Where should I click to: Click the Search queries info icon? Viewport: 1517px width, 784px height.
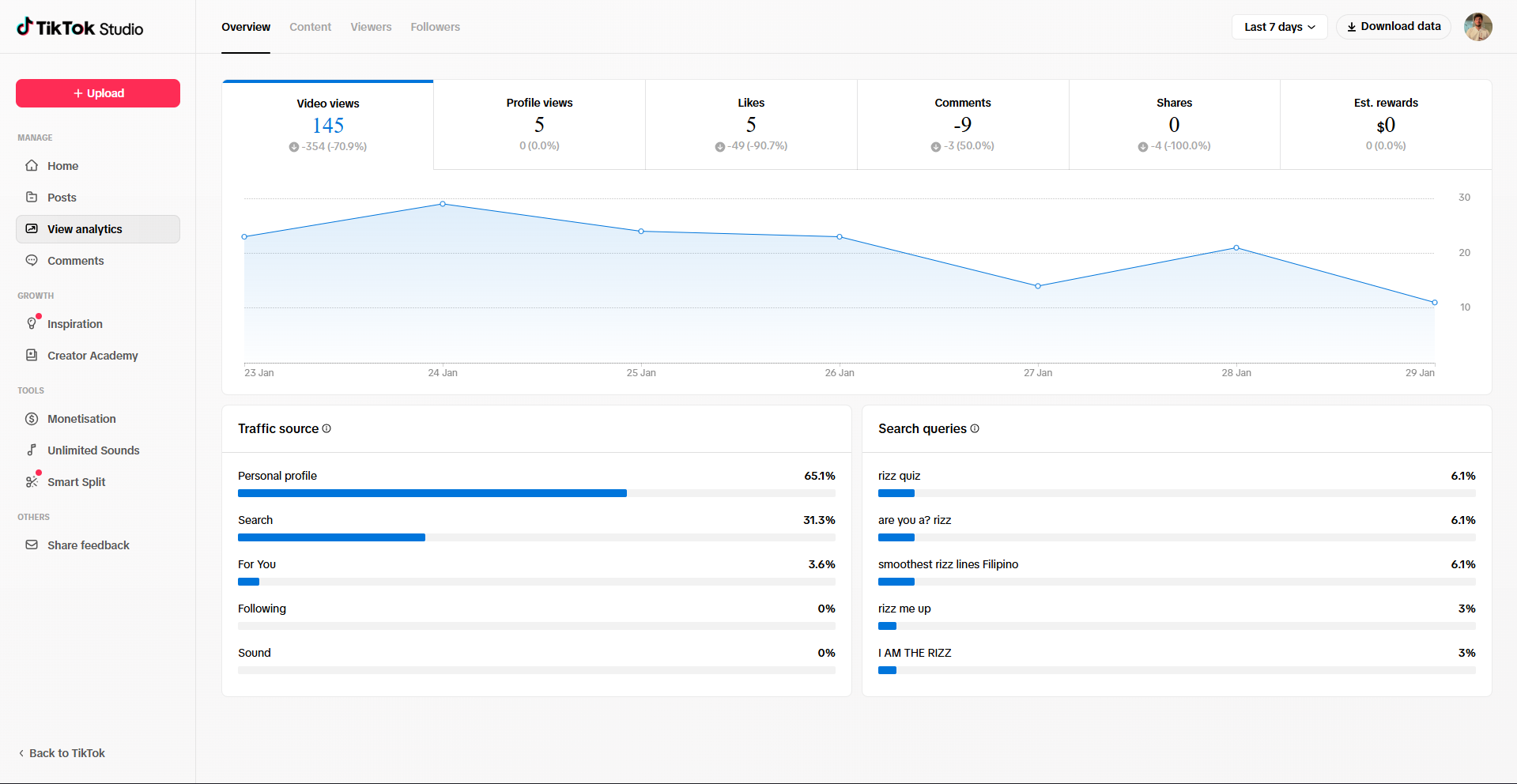[x=975, y=428]
